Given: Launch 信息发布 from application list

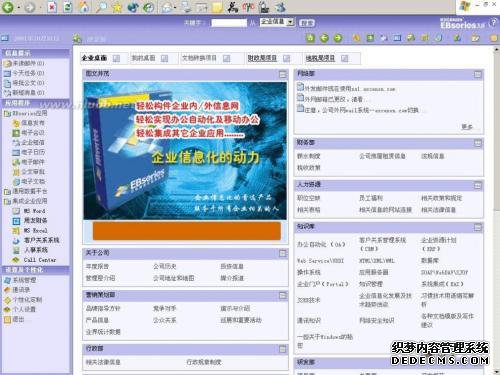Looking at the screenshot, I should coord(28,123).
